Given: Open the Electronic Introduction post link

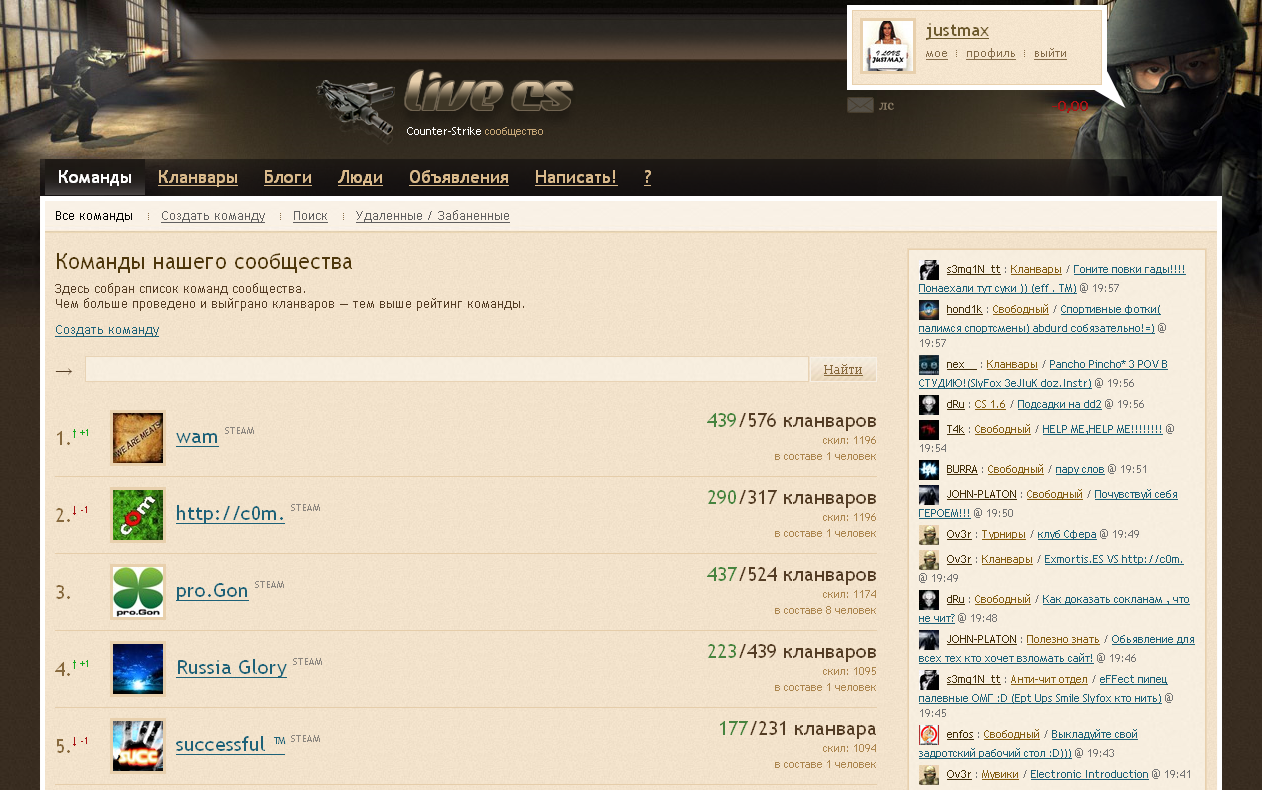Looking at the screenshot, I should 1089,775.
